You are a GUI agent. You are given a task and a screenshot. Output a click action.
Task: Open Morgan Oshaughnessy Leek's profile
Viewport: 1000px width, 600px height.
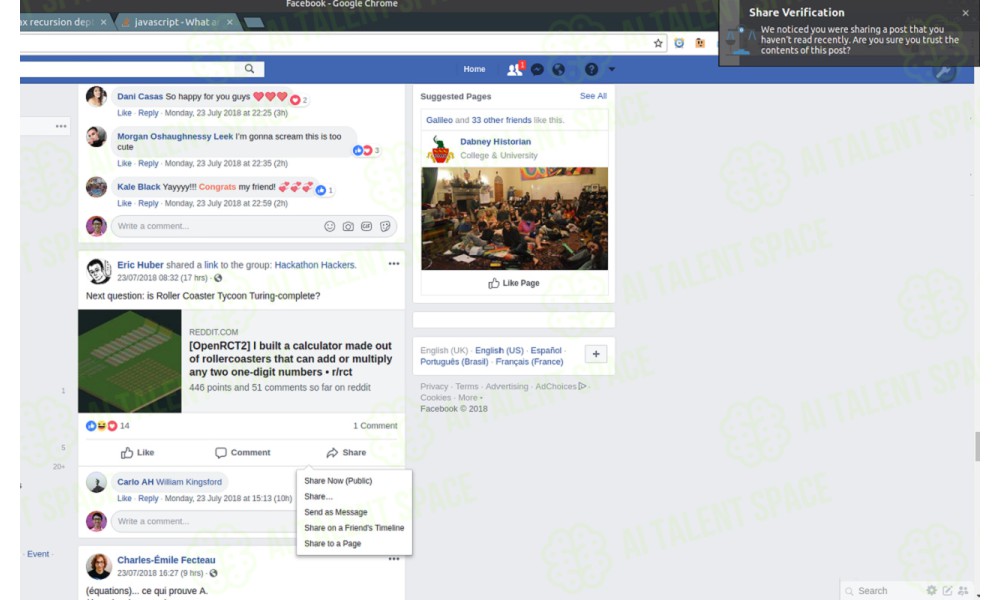tap(175, 136)
